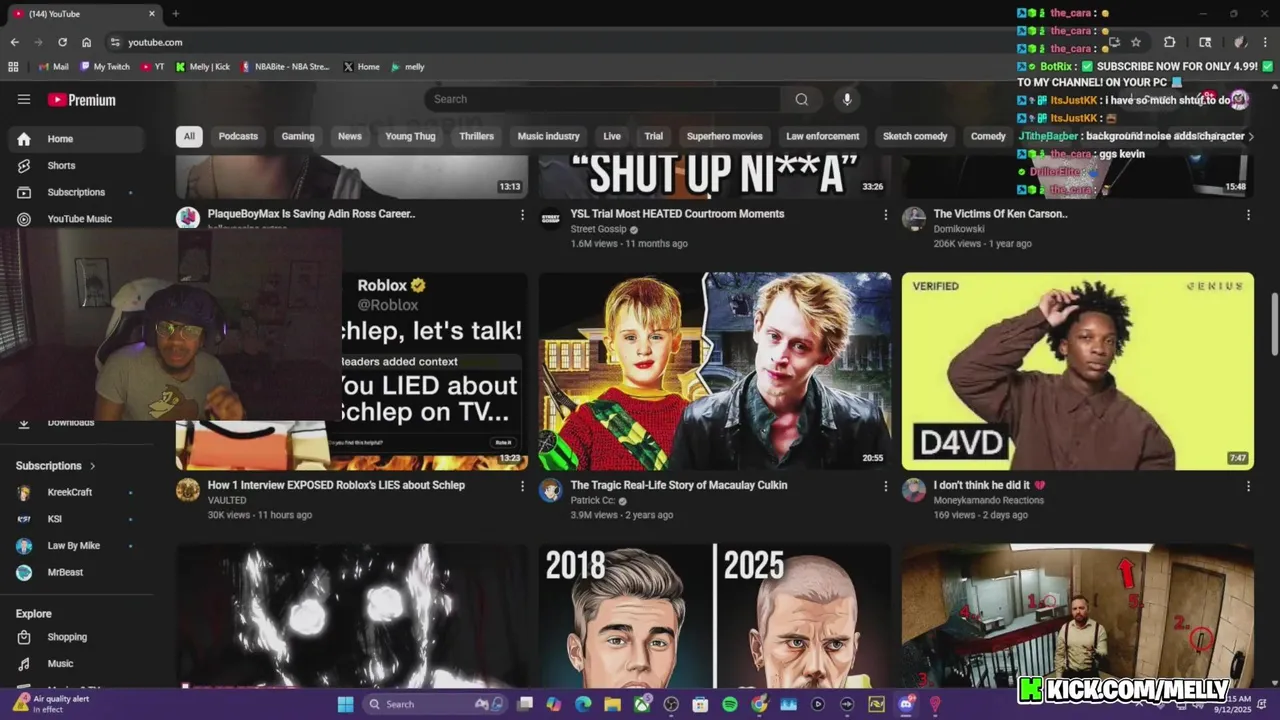
Task: Reload the page with the browser refresh button
Action: pos(62,42)
